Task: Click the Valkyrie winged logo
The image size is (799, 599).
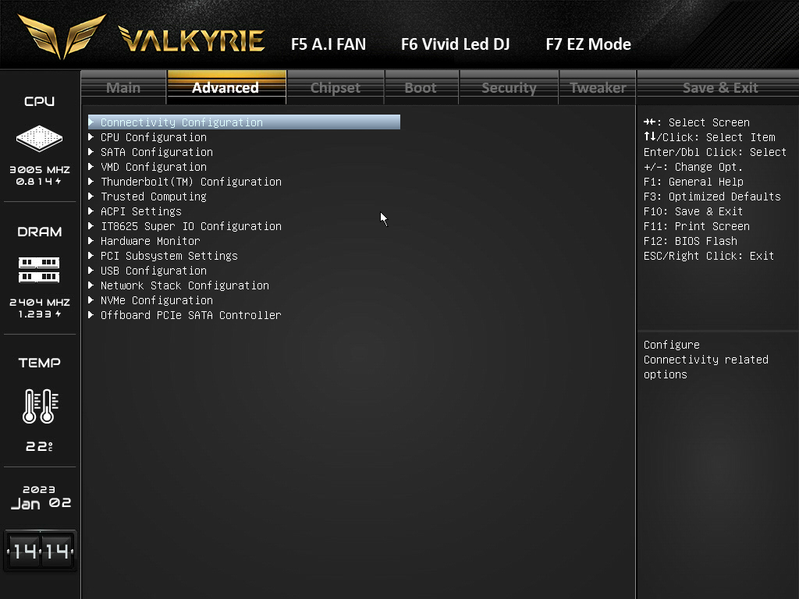Action: [62, 36]
